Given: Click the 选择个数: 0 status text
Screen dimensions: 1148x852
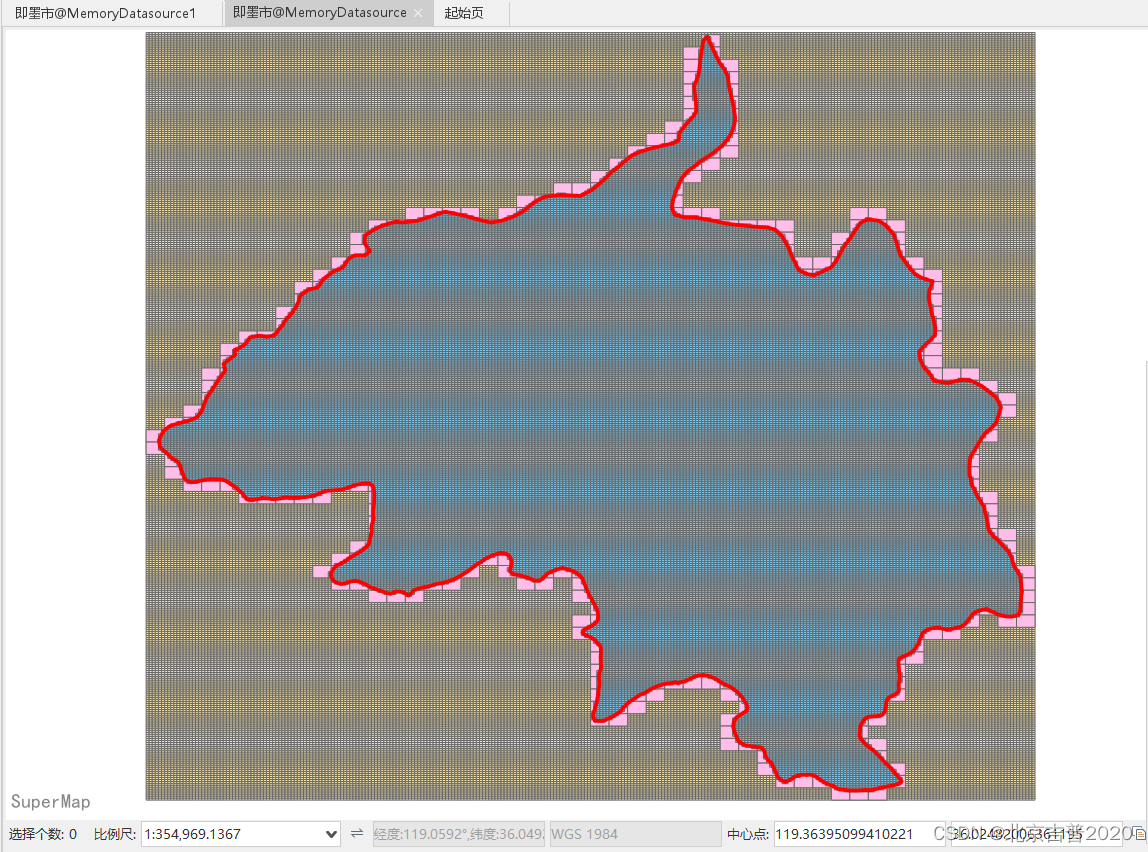Looking at the screenshot, I should (43, 834).
